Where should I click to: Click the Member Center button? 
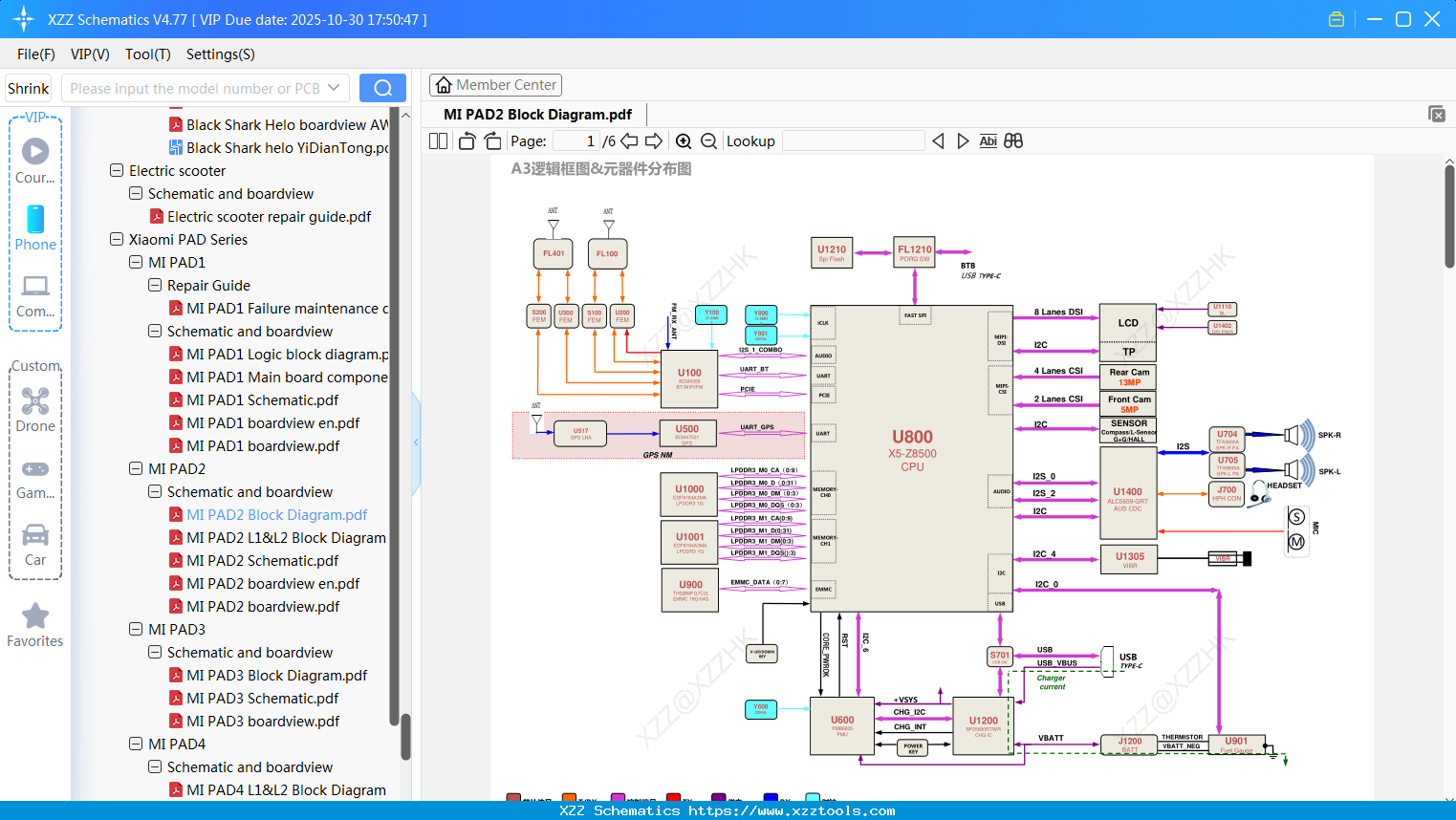coord(495,84)
